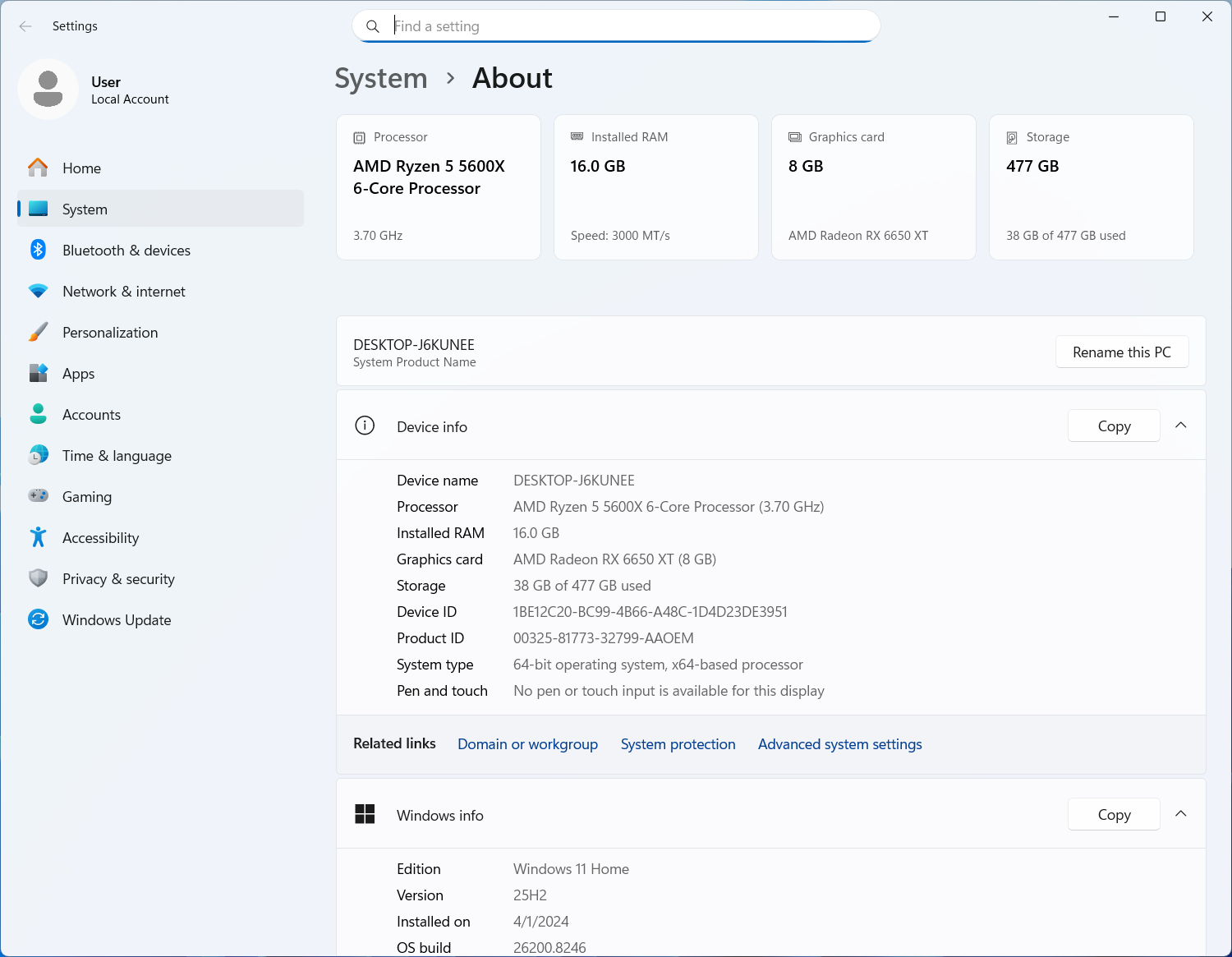Image resolution: width=1232 pixels, height=957 pixels.
Task: Open the Apps settings page
Action: tap(78, 374)
